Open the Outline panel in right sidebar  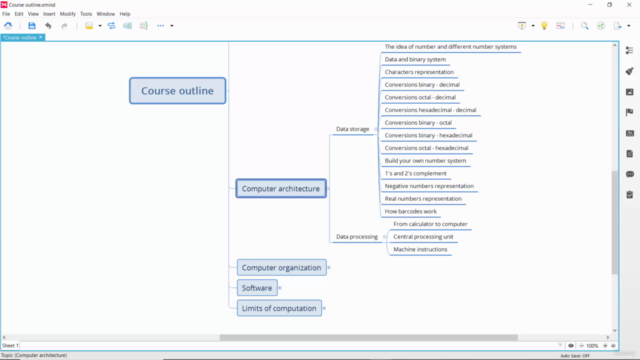[629, 50]
